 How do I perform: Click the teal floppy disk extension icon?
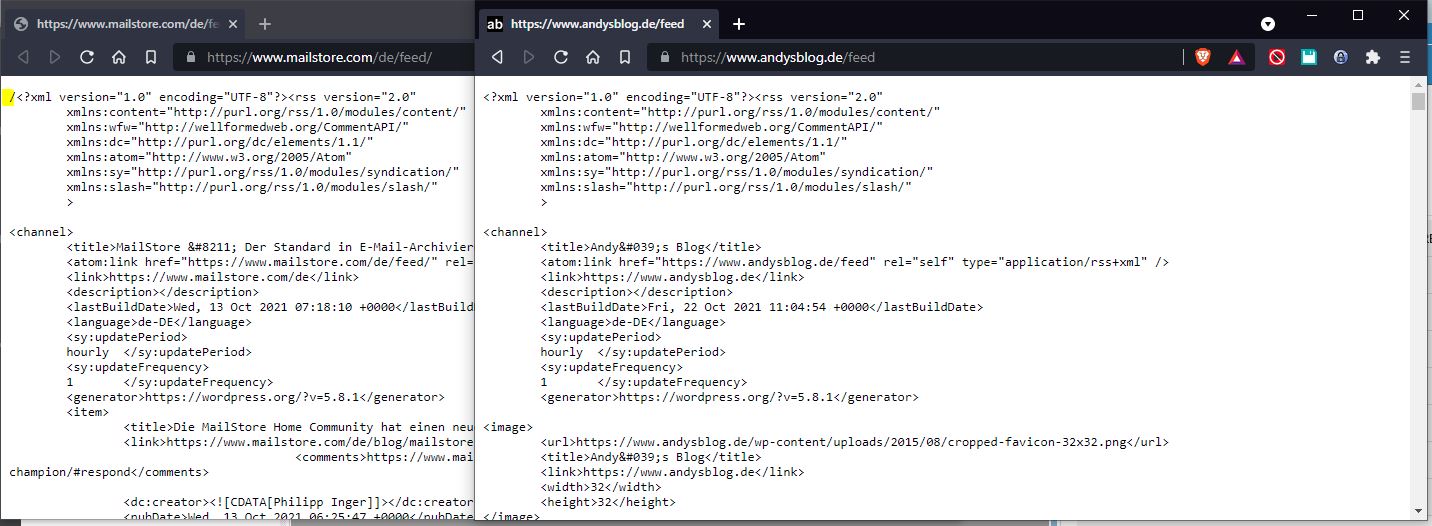[1309, 57]
